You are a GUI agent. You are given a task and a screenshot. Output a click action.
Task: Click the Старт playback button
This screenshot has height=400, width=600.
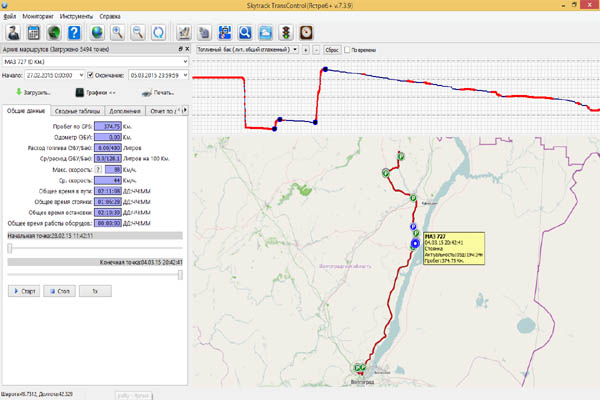pyautogui.click(x=25, y=291)
